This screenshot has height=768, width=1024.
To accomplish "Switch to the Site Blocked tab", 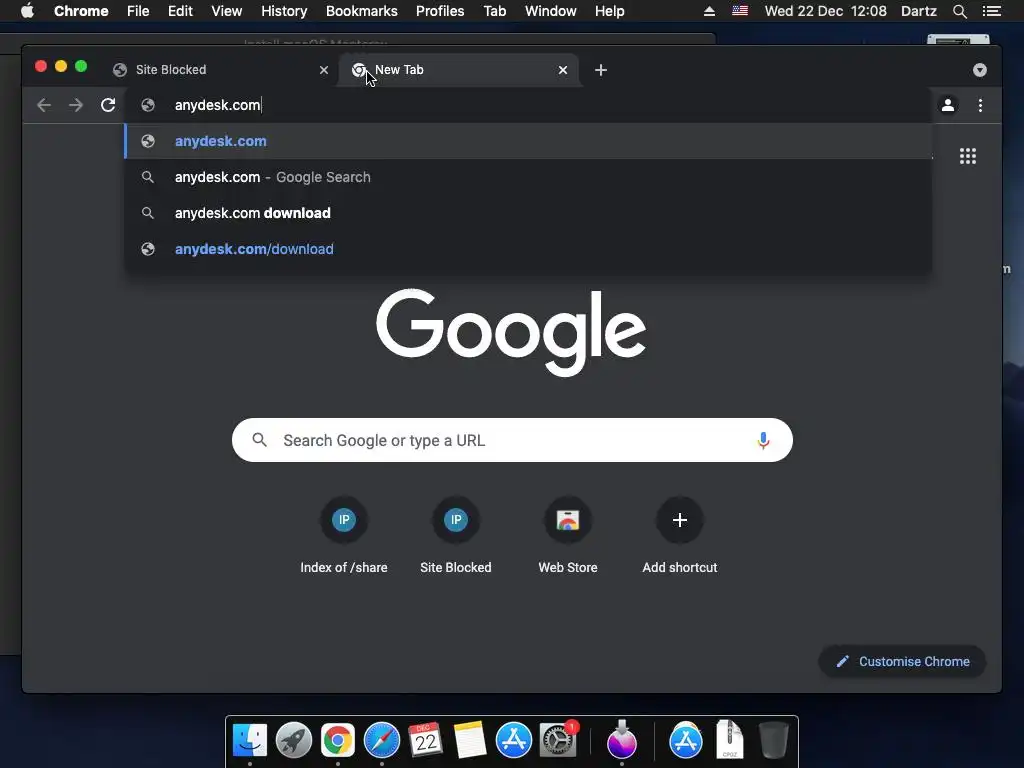I will 221,70.
